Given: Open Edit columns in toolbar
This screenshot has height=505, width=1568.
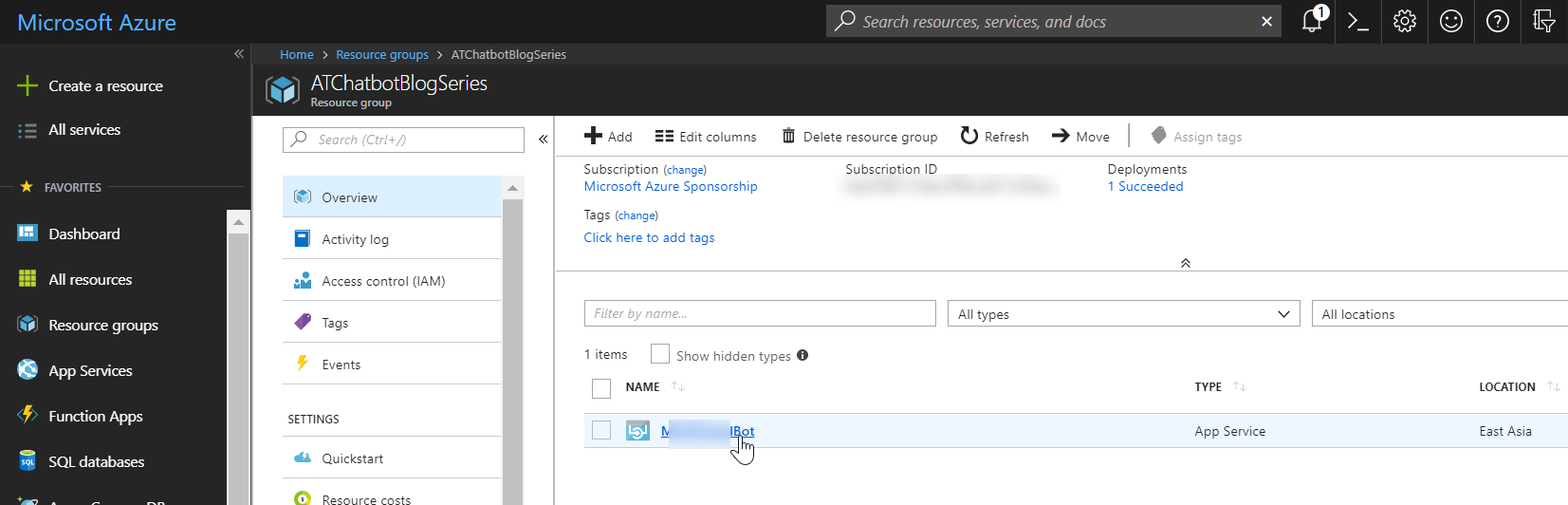Looking at the screenshot, I should (x=706, y=136).
